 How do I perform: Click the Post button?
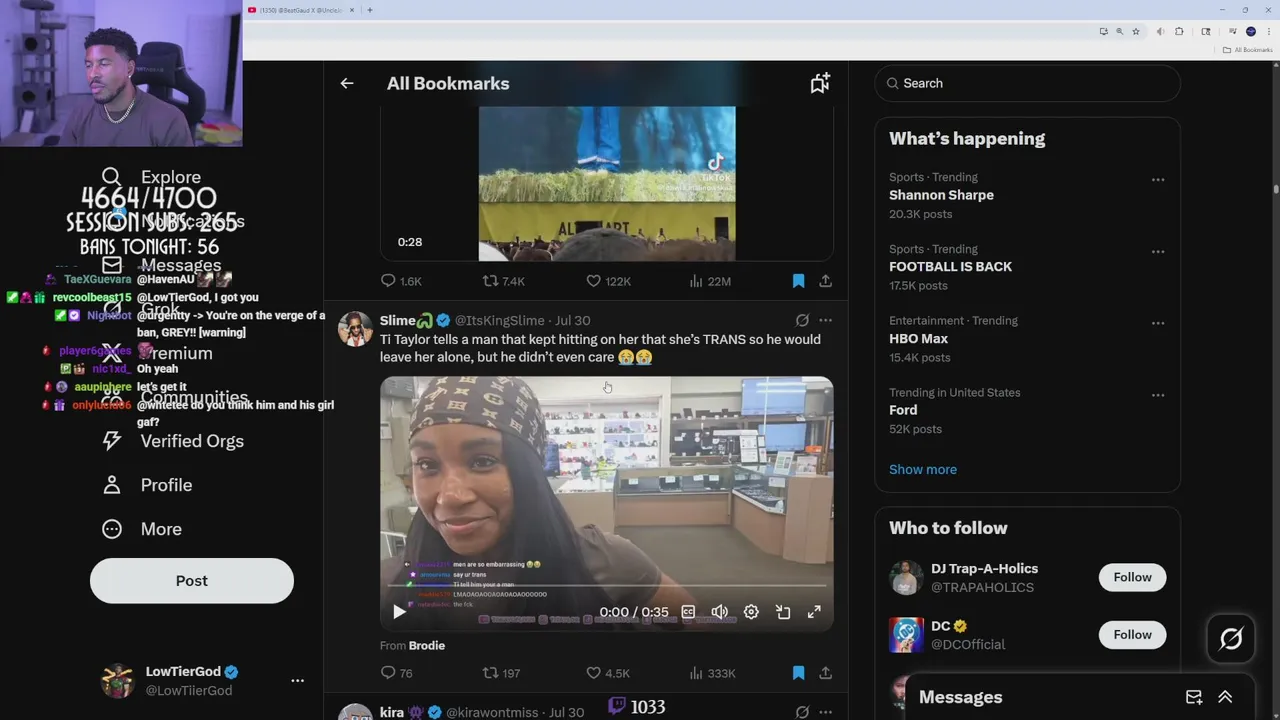[192, 581]
